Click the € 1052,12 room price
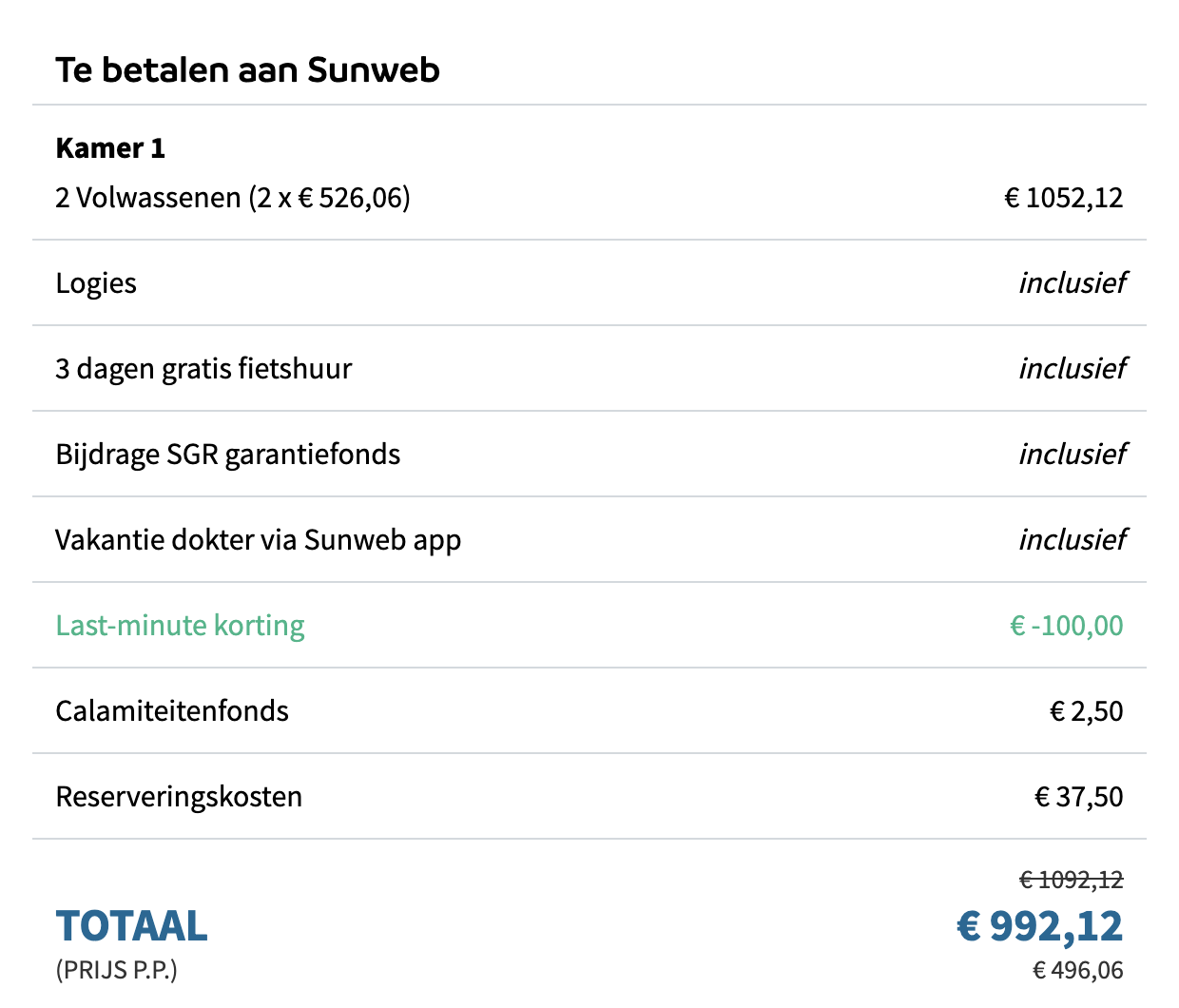Screen dimensions: 1179x1008 point(1064,198)
